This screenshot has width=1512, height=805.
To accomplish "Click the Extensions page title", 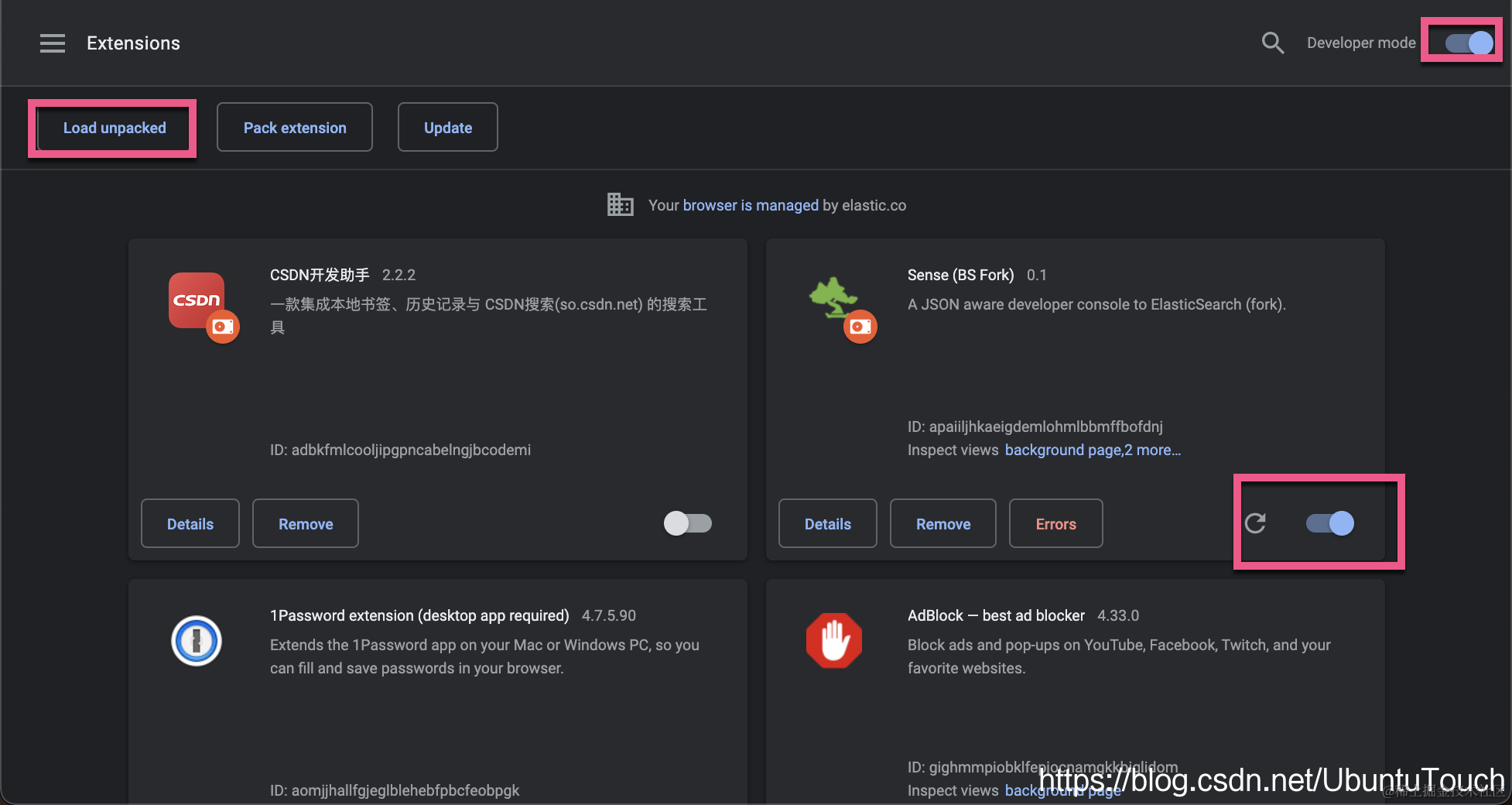I will pos(133,43).
